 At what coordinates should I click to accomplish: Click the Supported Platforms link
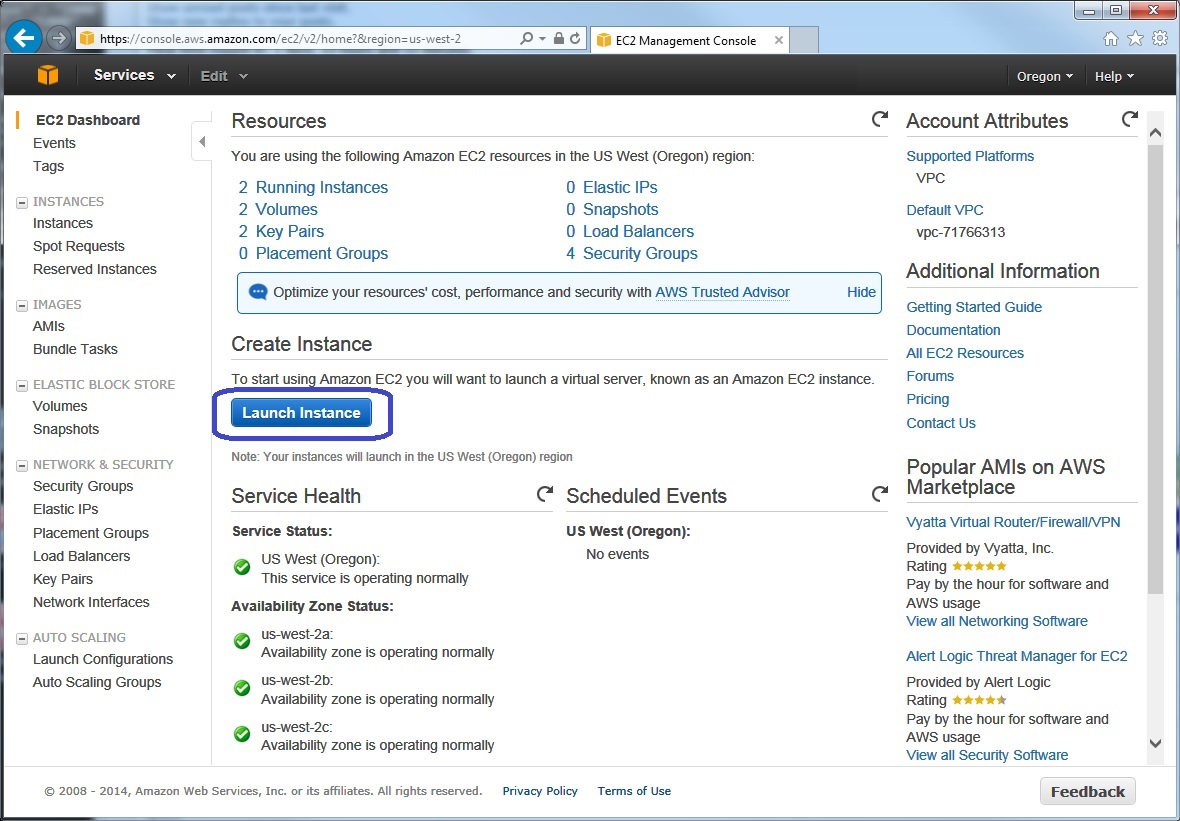(970, 157)
